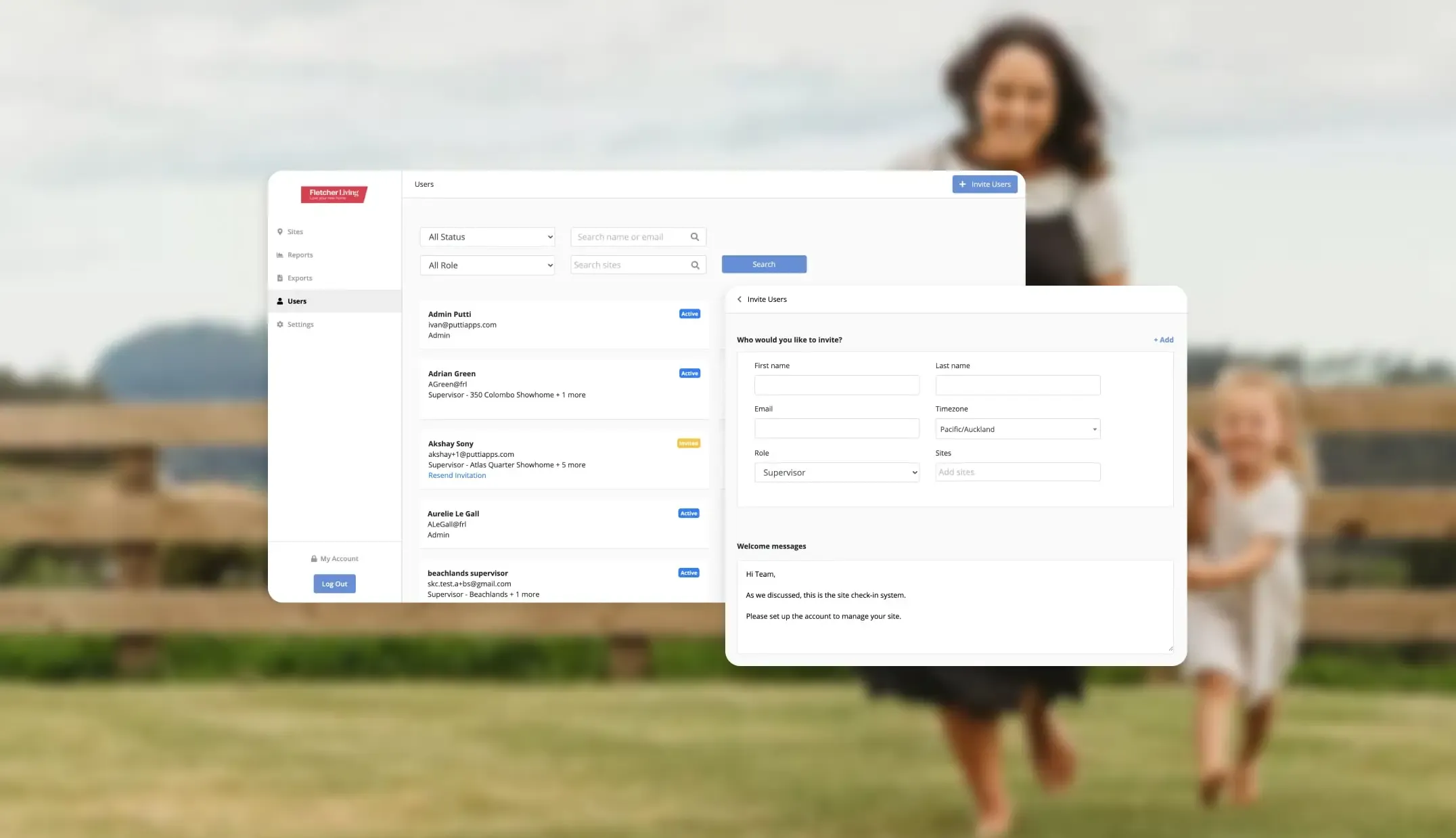Click the Active badge on Aurelie Le Gall
This screenshot has width=1456, height=838.
coord(689,514)
